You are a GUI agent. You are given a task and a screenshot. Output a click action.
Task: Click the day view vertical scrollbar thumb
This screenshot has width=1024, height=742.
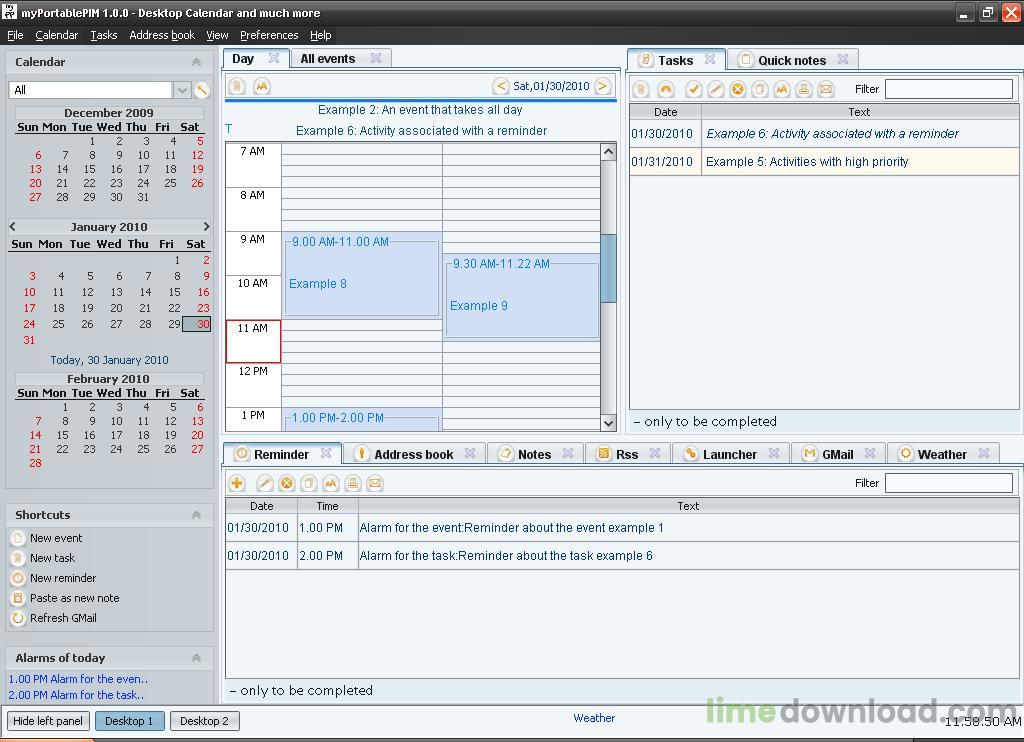click(x=608, y=268)
